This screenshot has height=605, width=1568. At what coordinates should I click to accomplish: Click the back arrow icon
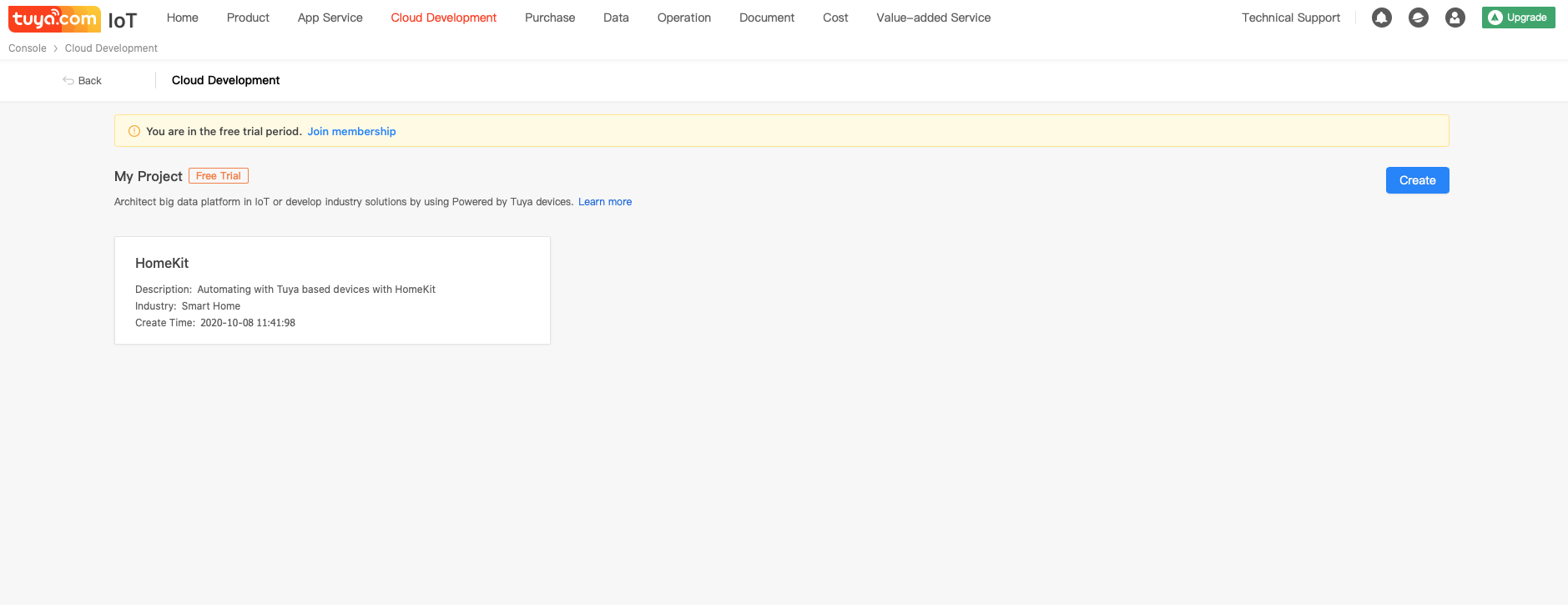(x=68, y=81)
